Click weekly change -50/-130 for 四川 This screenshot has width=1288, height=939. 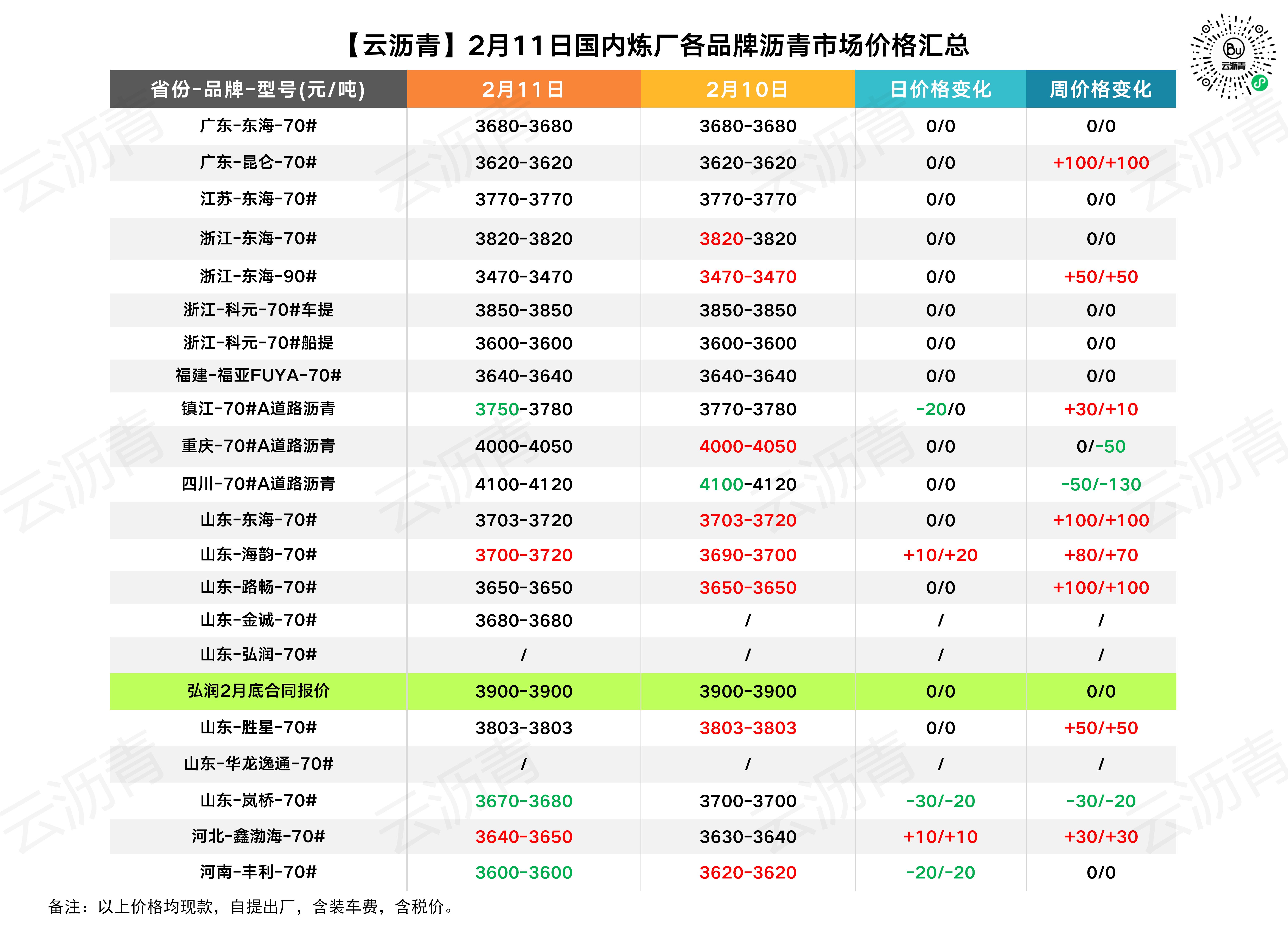[1101, 485]
